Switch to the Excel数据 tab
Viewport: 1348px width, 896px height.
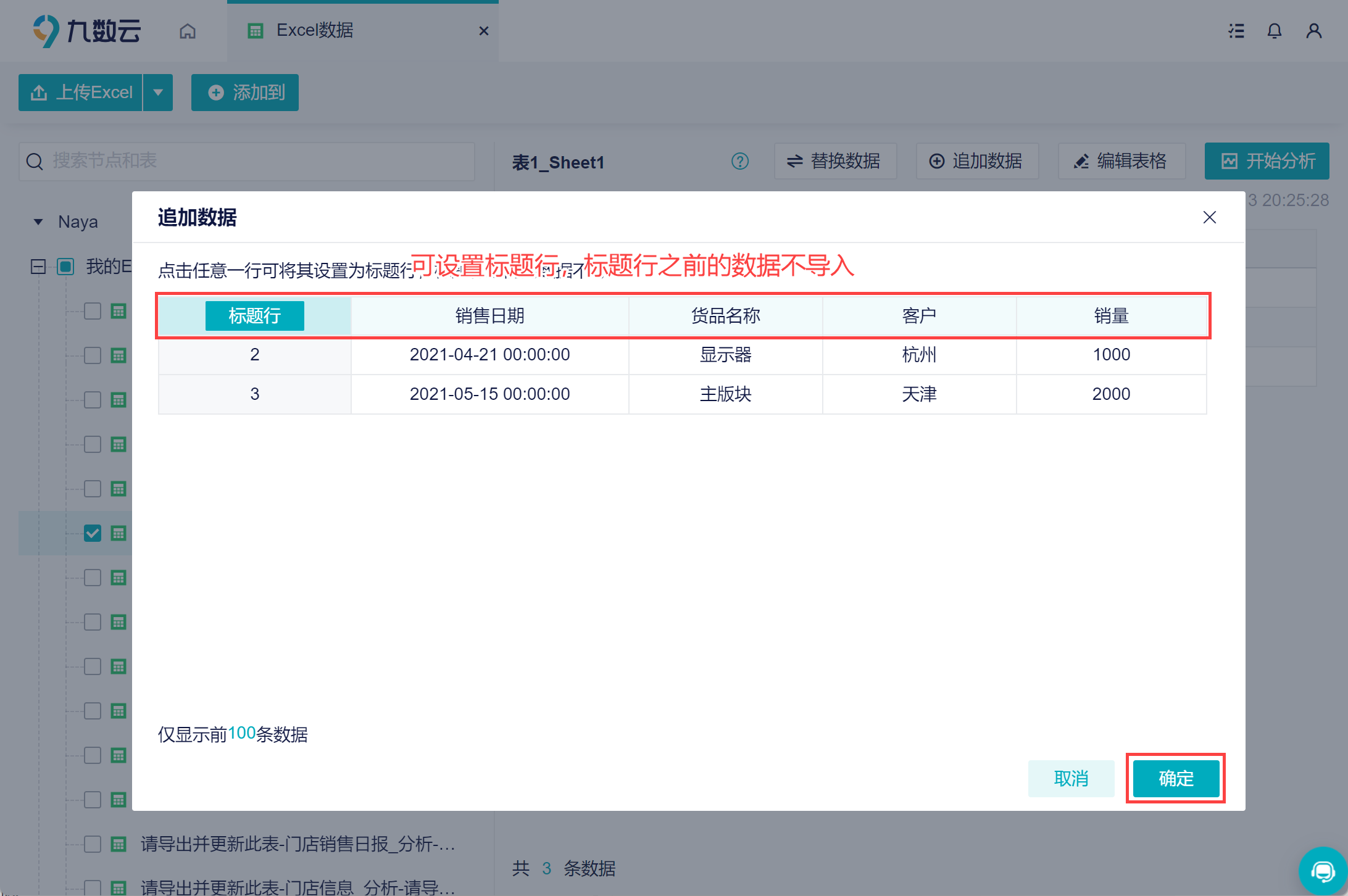coord(315,31)
